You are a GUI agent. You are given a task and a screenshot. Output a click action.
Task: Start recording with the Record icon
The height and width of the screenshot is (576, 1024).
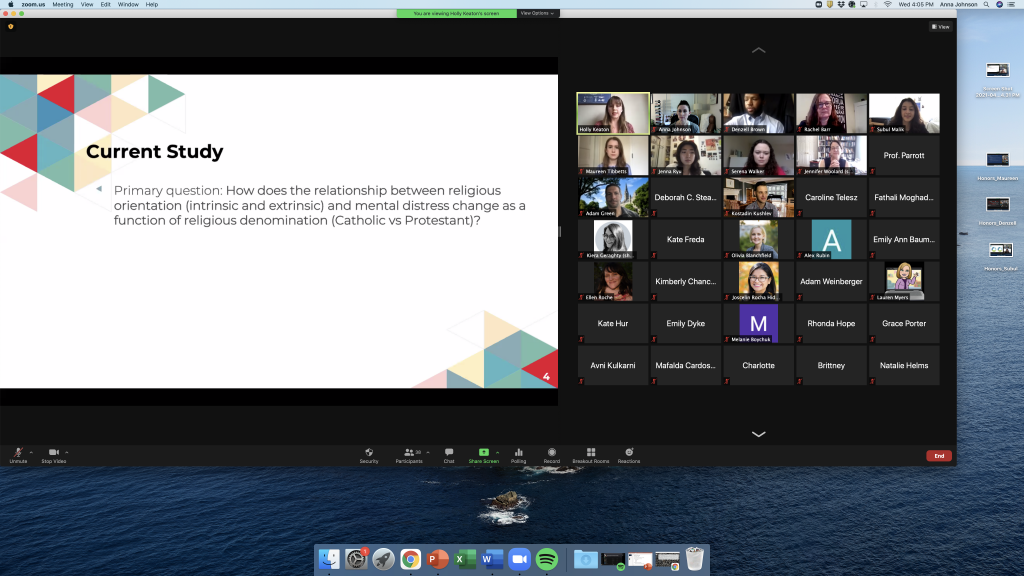coord(551,453)
